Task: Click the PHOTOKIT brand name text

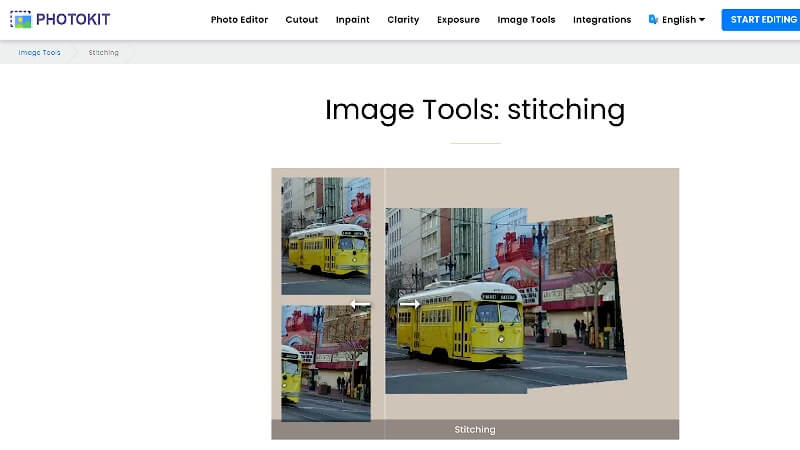Action: point(73,19)
